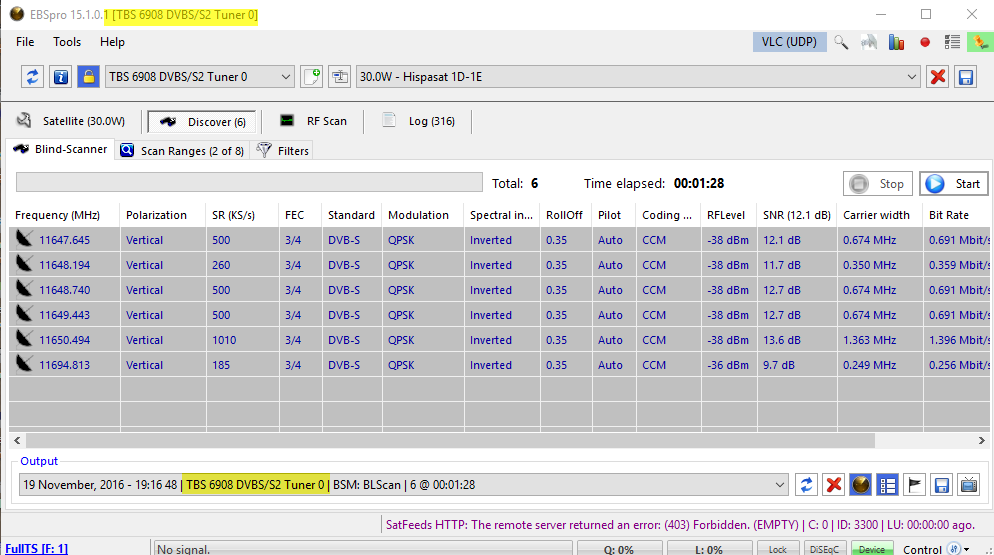994x555 pixels.
Task: Click the TV icon in Output panel
Action: coord(968,485)
